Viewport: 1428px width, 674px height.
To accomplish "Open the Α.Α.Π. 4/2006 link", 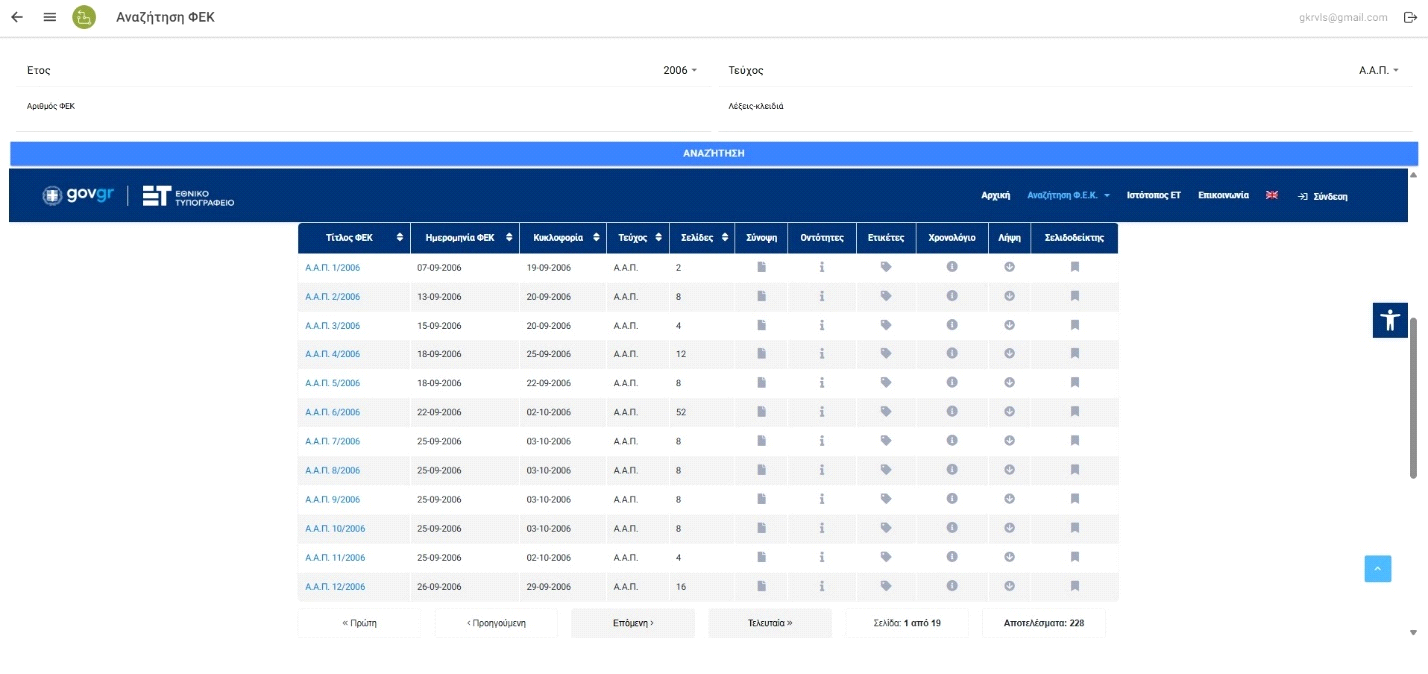I will pyautogui.click(x=332, y=354).
